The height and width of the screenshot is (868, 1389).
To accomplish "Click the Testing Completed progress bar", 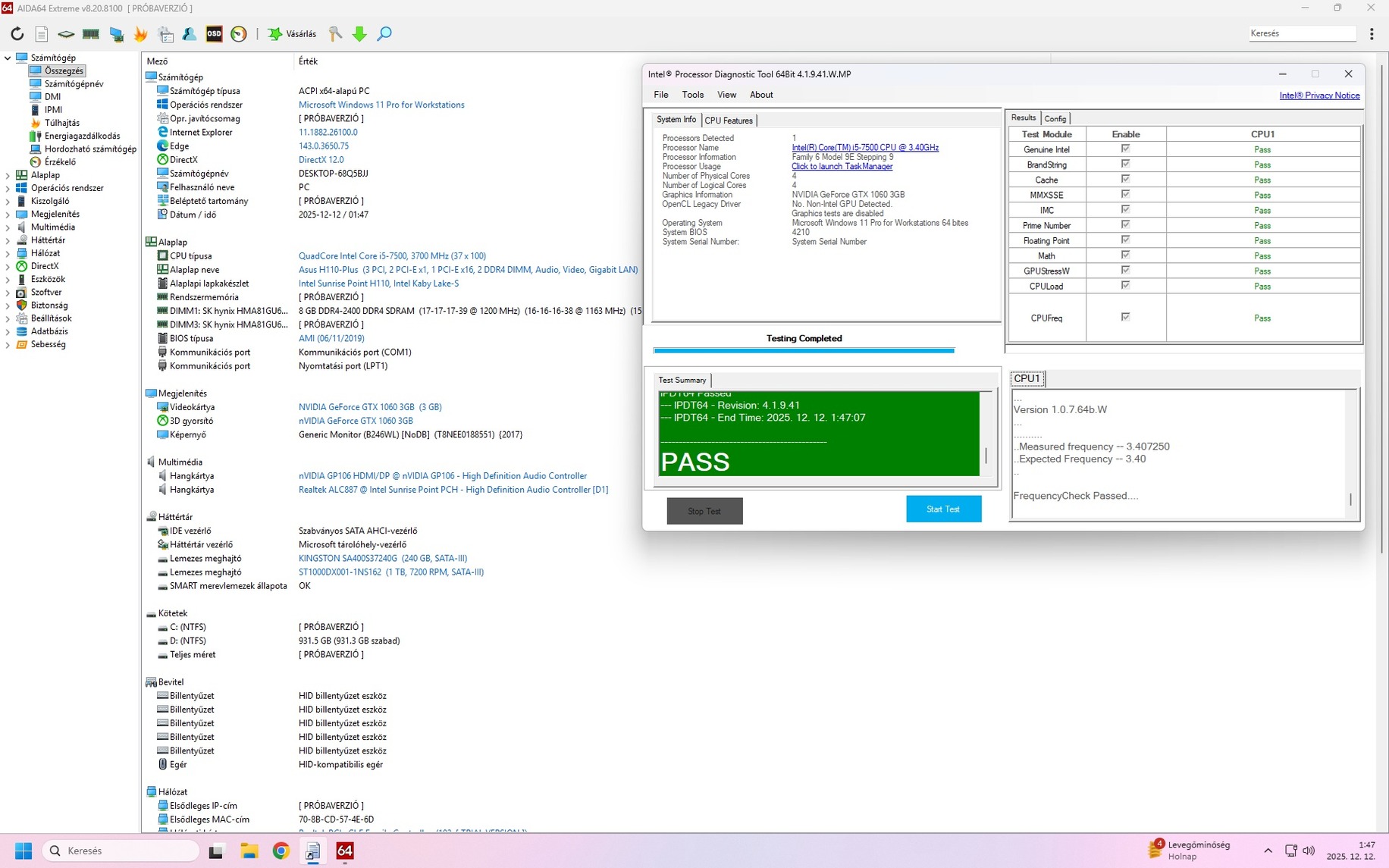I will pos(804,350).
